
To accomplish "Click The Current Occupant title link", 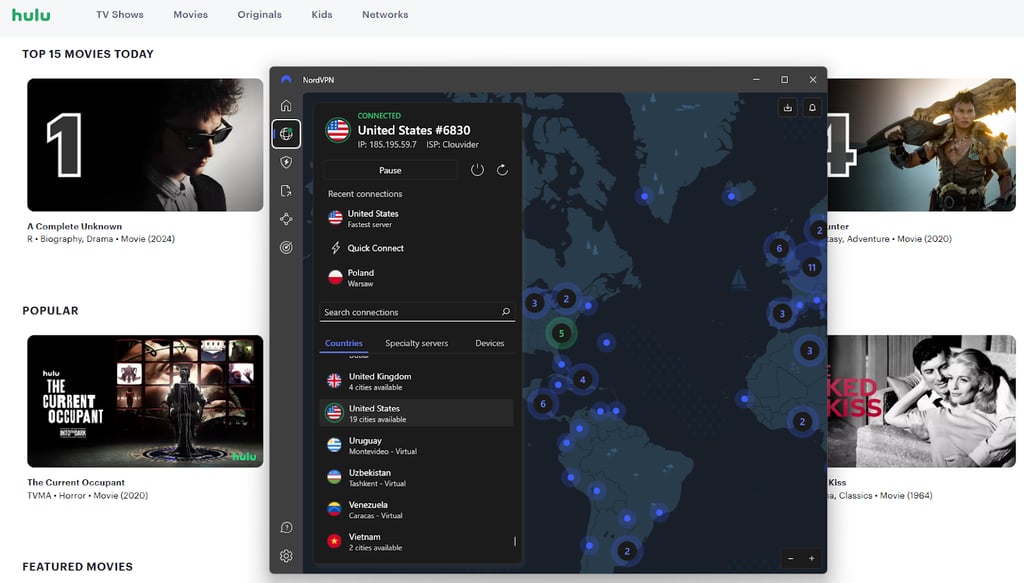I will [76, 482].
